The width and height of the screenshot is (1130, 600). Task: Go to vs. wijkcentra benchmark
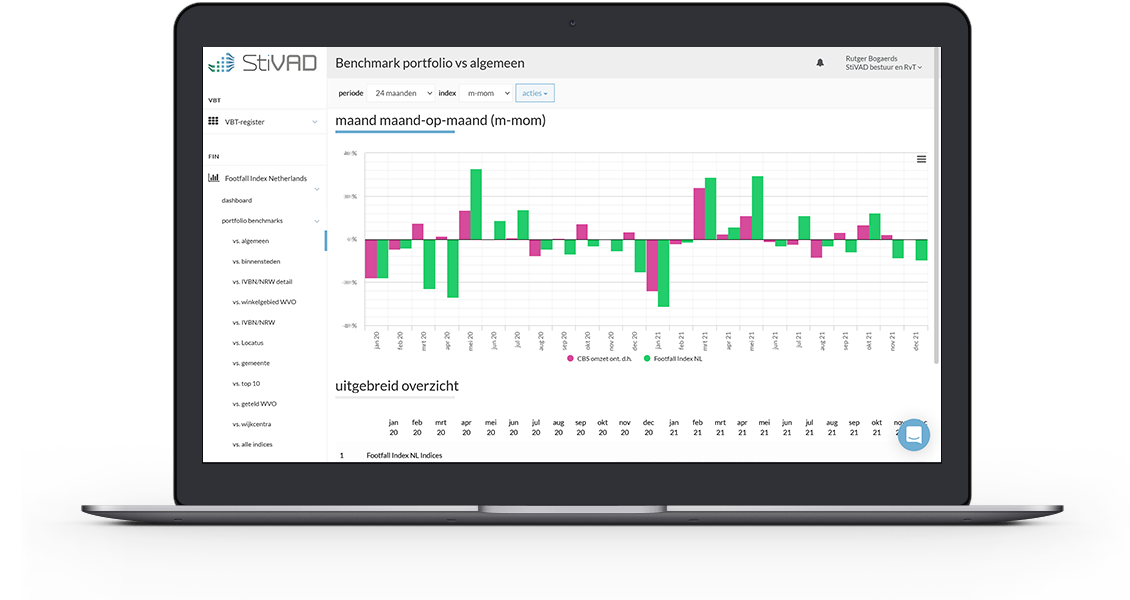pyautogui.click(x=252, y=424)
